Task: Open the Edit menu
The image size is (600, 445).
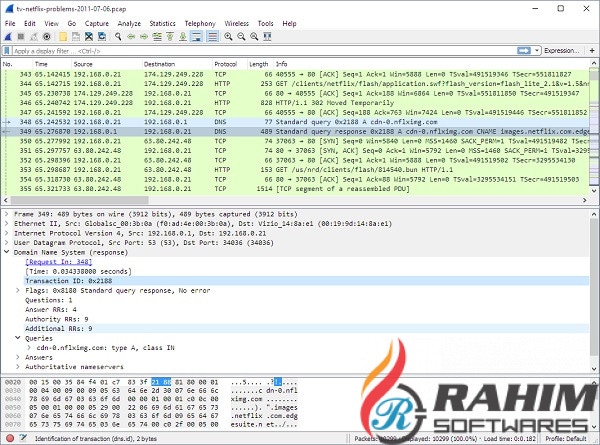Action: [29, 24]
